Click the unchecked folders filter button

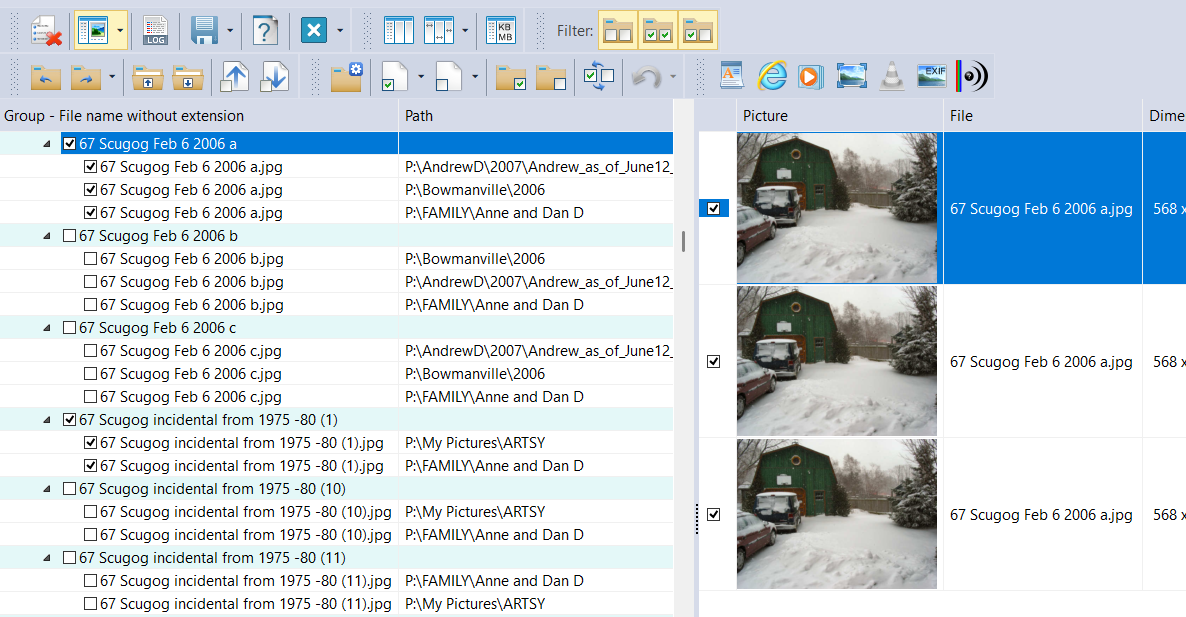click(x=617, y=30)
